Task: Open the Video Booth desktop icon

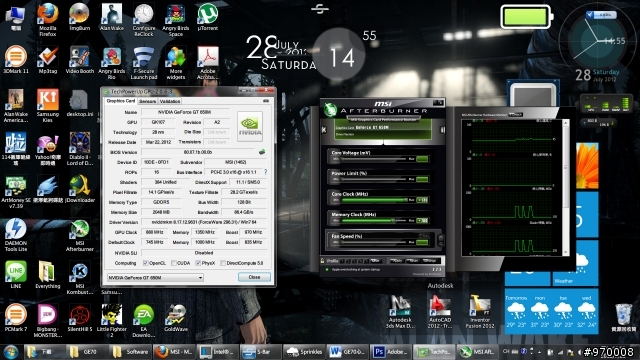Action: coord(80,60)
